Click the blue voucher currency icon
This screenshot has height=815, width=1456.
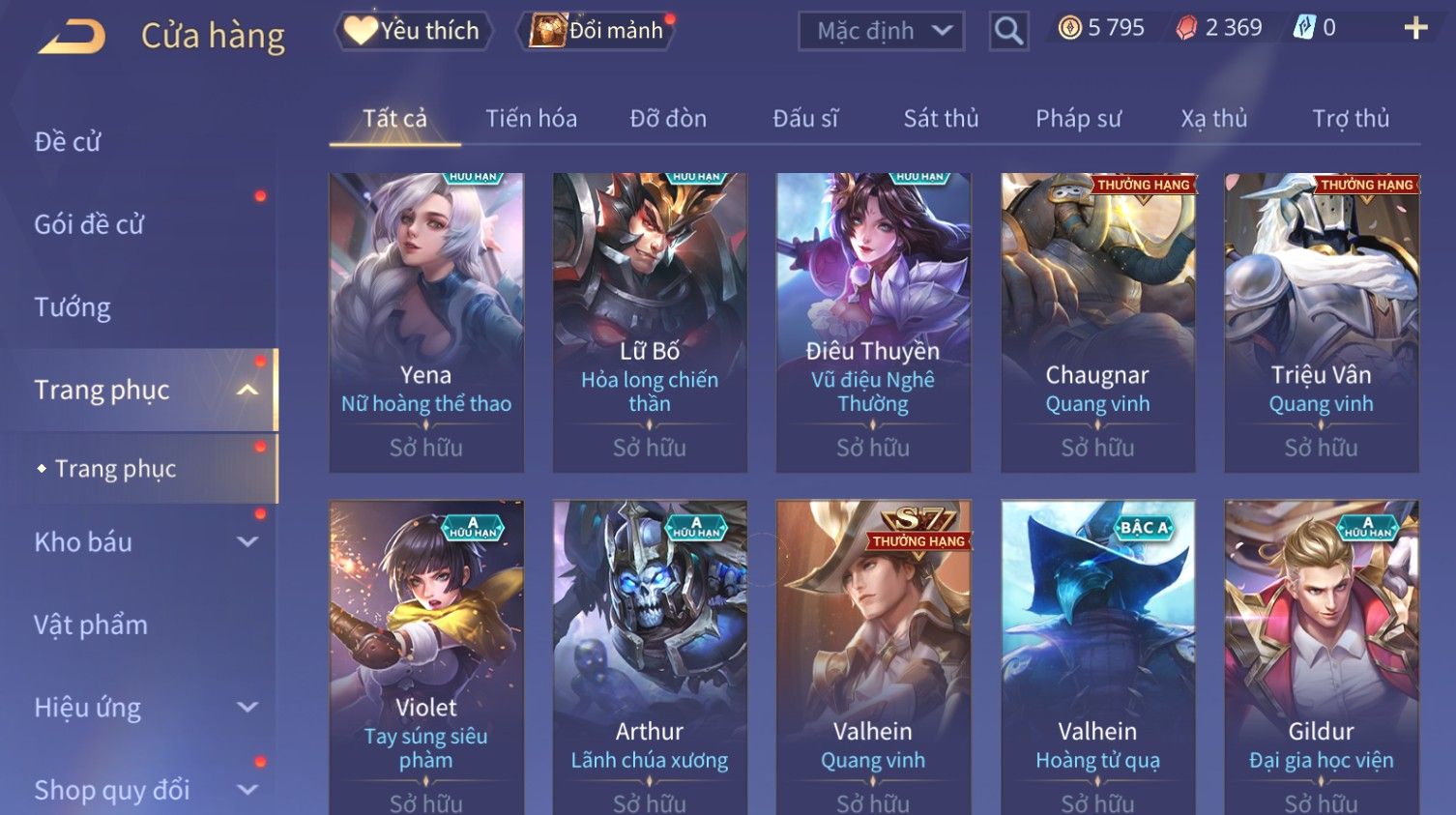1304,28
